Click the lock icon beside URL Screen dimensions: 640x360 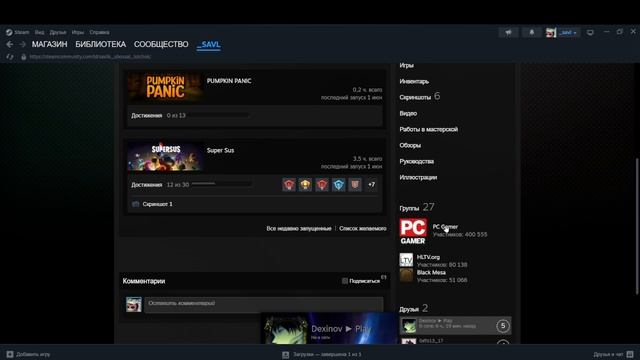pos(24,57)
